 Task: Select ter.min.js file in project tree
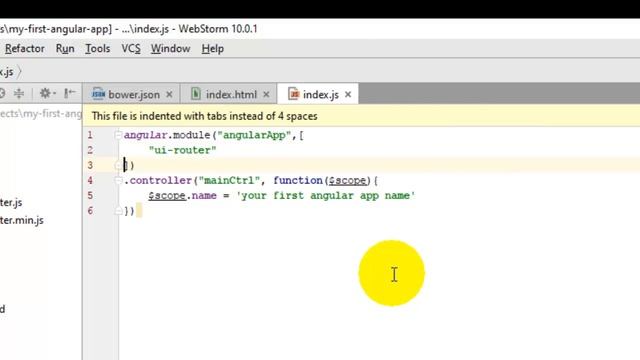(x=22, y=220)
